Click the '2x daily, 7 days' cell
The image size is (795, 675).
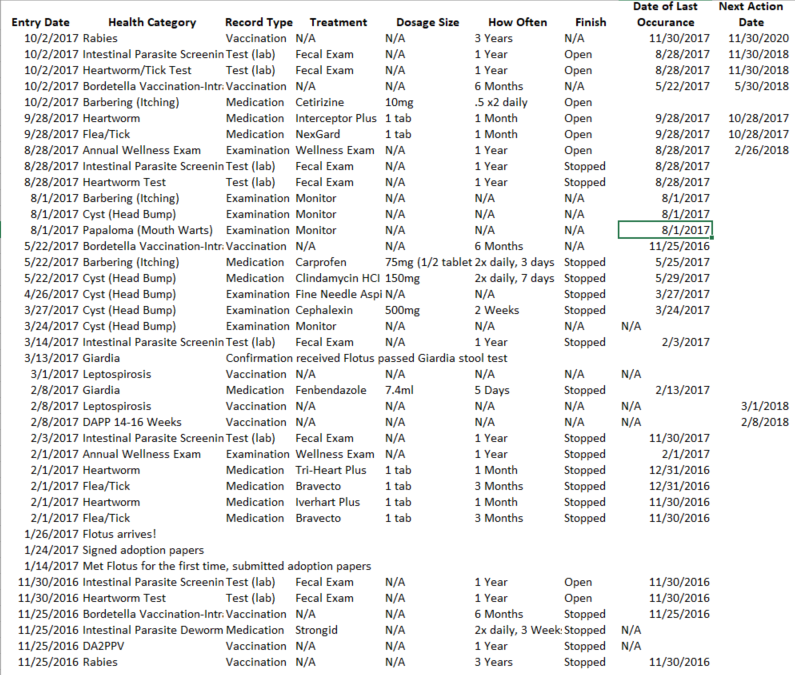514,278
